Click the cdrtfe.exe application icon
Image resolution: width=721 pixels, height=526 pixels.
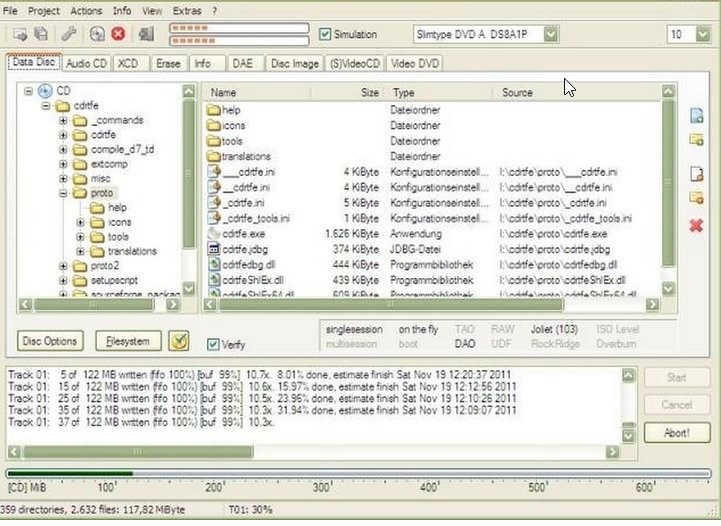coord(213,234)
